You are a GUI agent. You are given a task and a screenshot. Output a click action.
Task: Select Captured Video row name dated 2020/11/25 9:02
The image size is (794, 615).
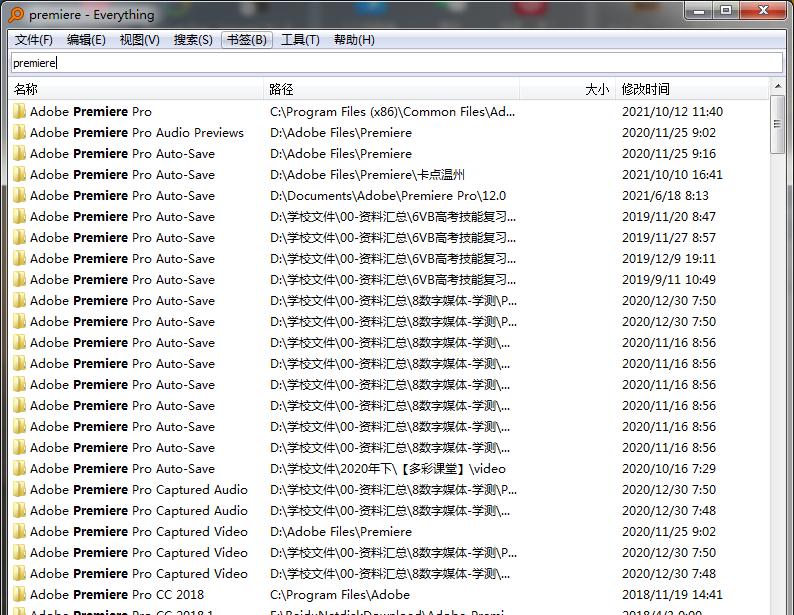tap(139, 531)
